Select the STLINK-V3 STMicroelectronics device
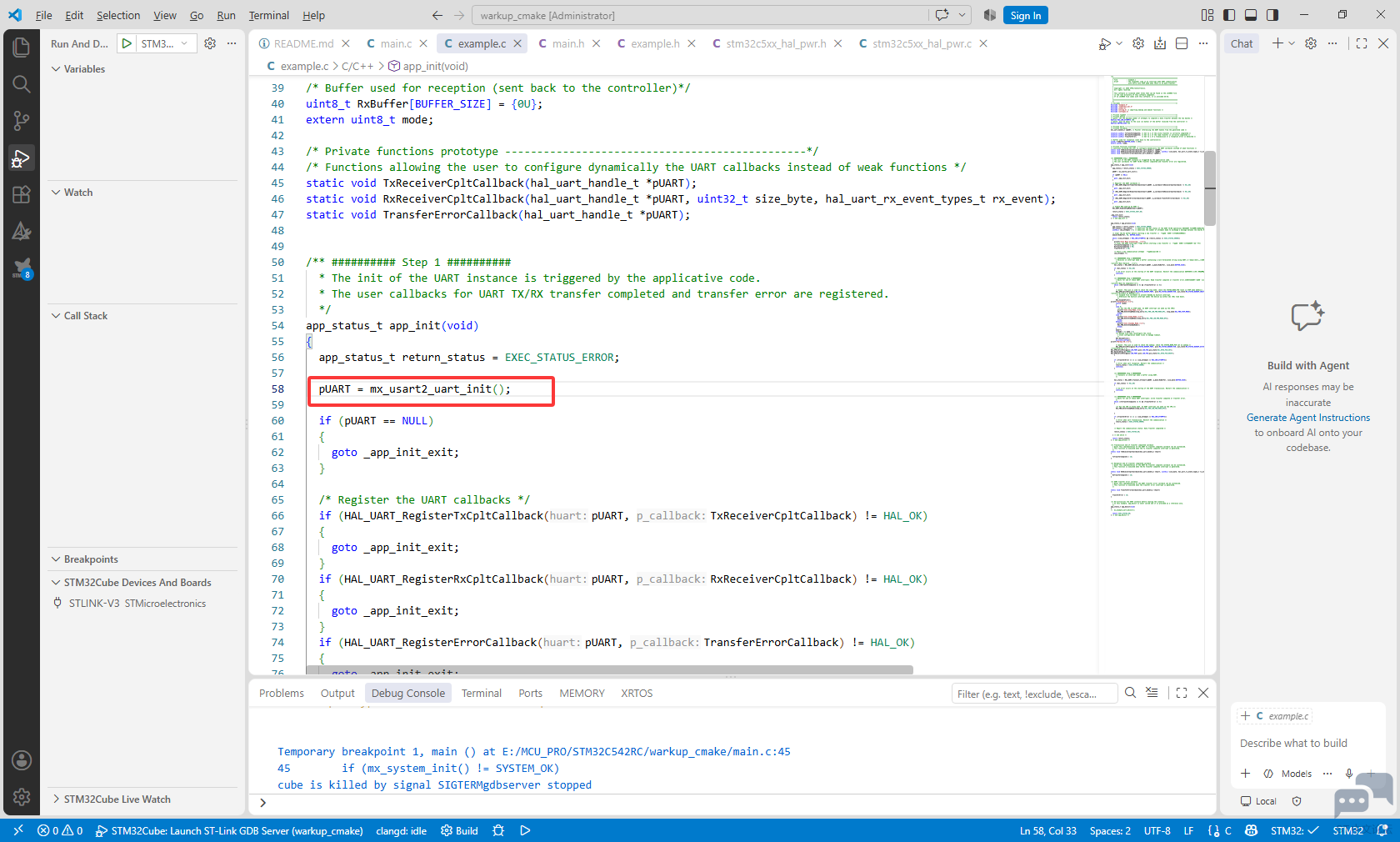 click(x=137, y=604)
